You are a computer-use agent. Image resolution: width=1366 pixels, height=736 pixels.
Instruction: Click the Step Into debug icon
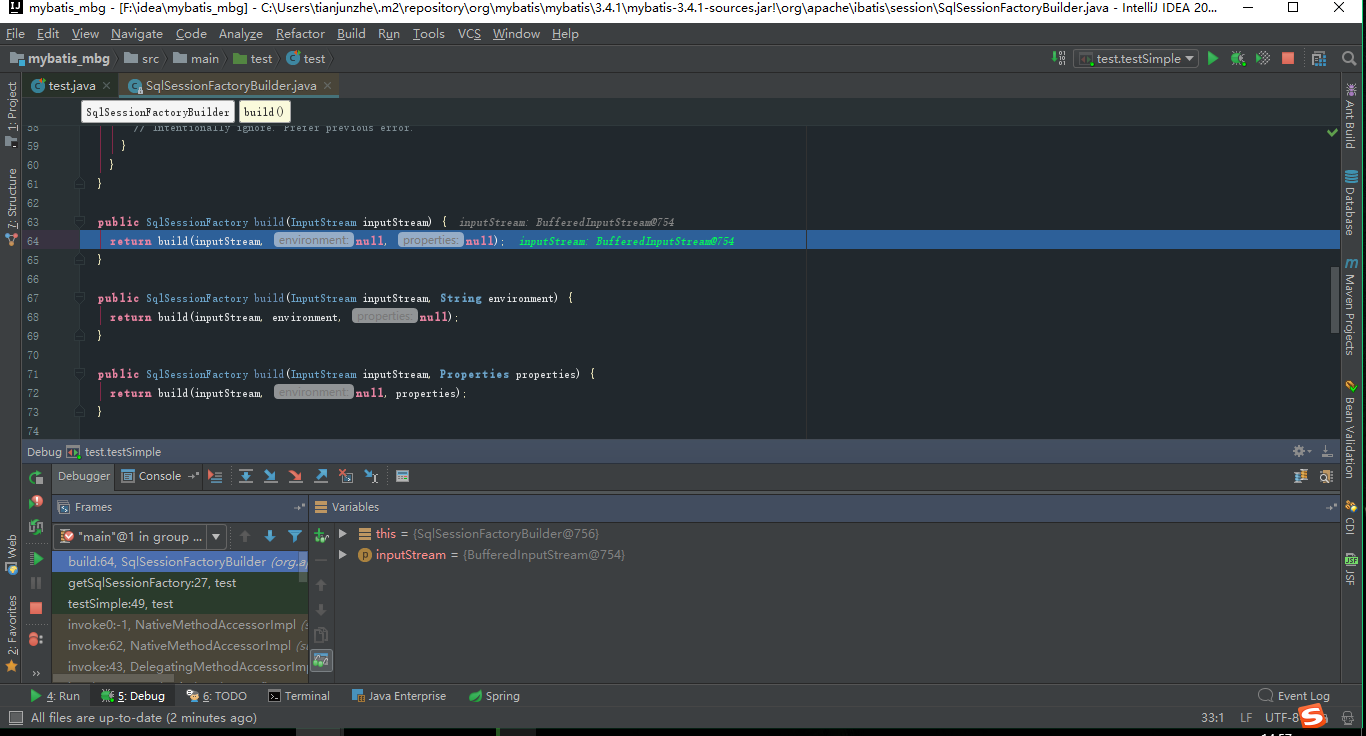pyautogui.click(x=270, y=476)
